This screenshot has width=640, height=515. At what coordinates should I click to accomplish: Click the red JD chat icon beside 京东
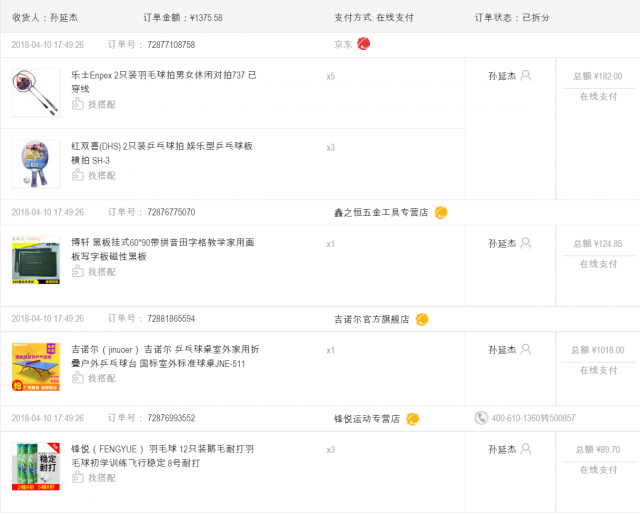click(x=363, y=44)
